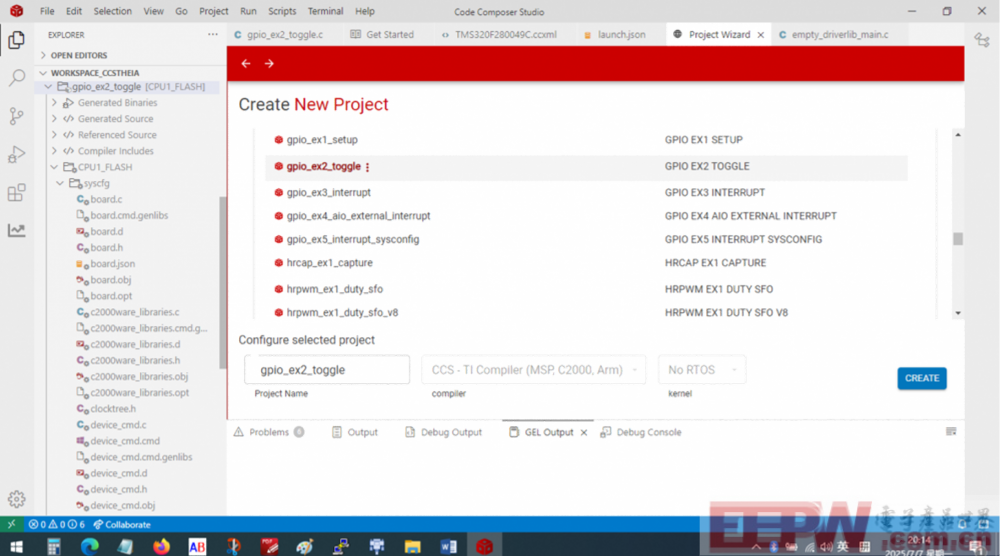
Task: Open Calculator from taskbar
Action: [x=54, y=546]
